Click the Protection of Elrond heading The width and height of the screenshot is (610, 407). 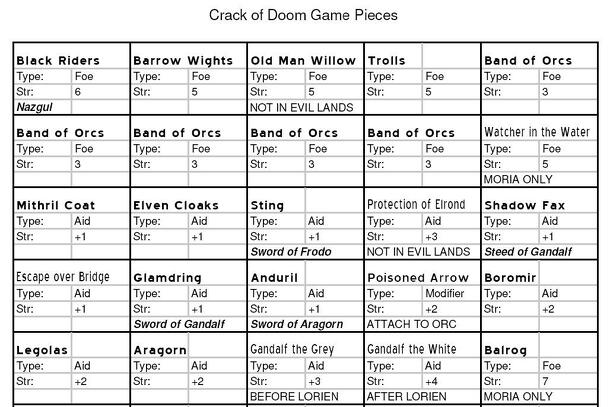point(416,205)
